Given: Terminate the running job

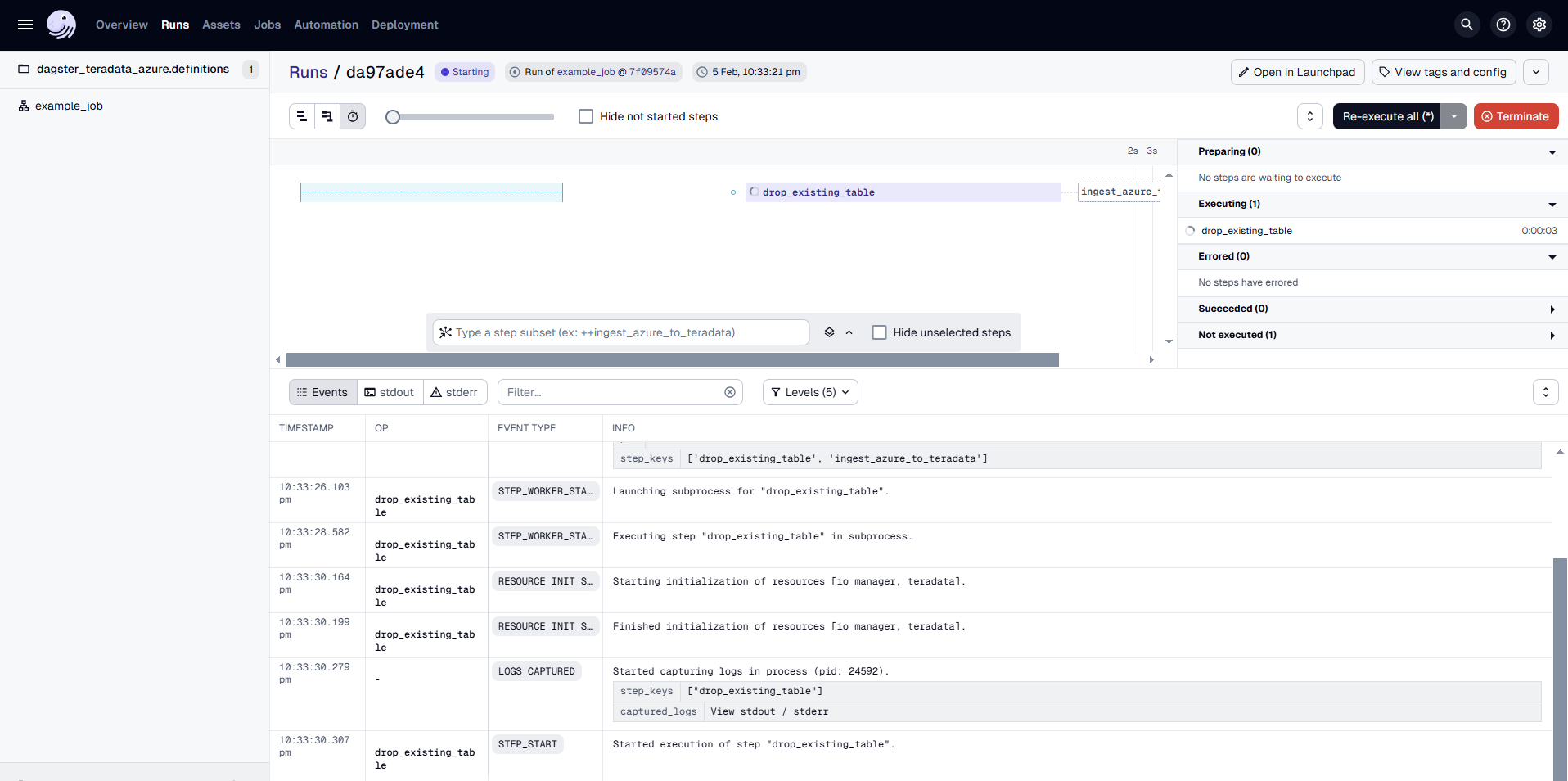Looking at the screenshot, I should pos(1516,116).
